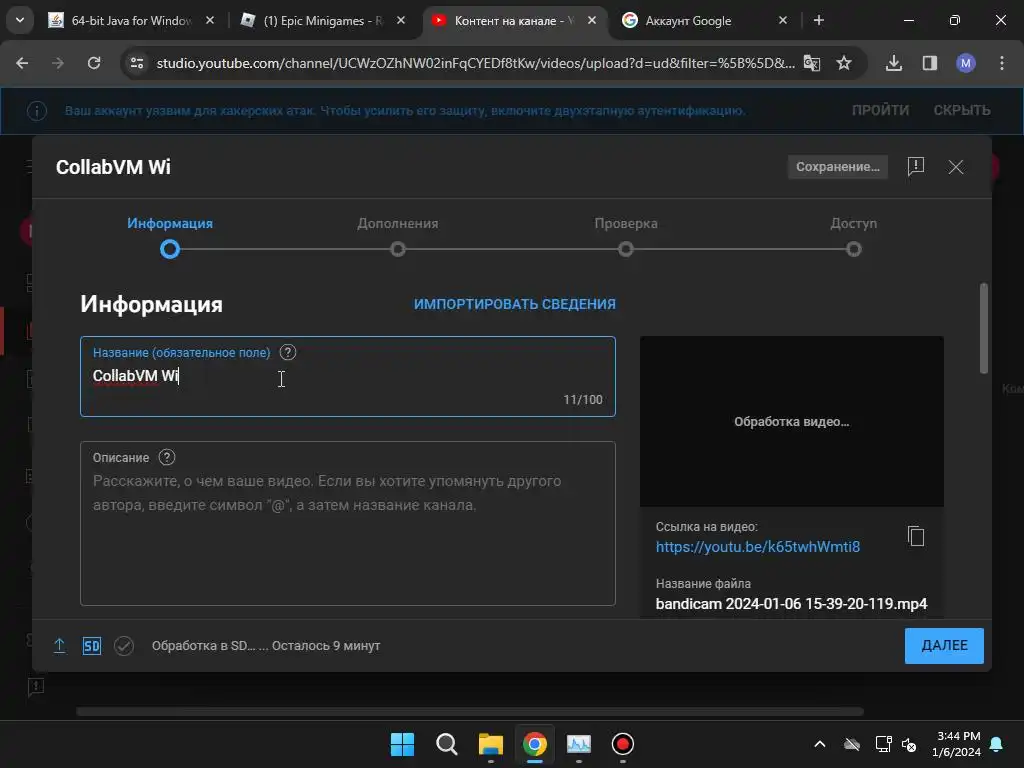Click the Описание description text area
This screenshot has width=1024, height=768.
click(348, 524)
